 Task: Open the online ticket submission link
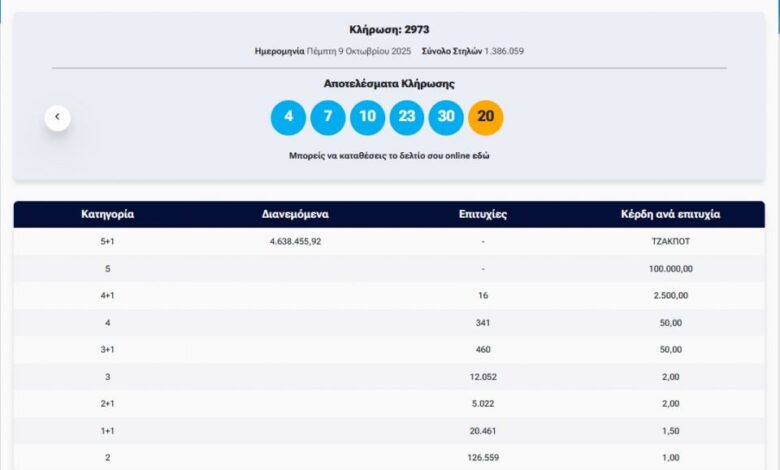pos(389,156)
